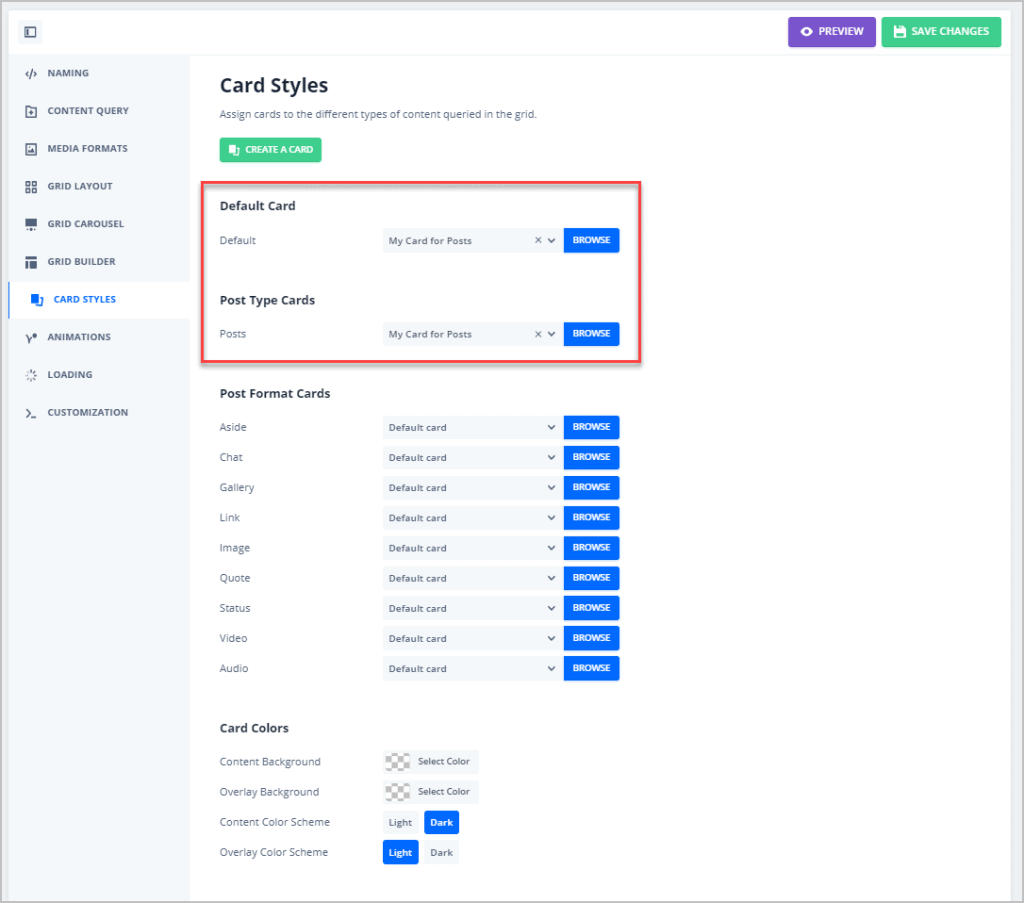This screenshot has width=1024, height=903.
Task: Switch Content Color Scheme to Light
Action: tap(400, 821)
